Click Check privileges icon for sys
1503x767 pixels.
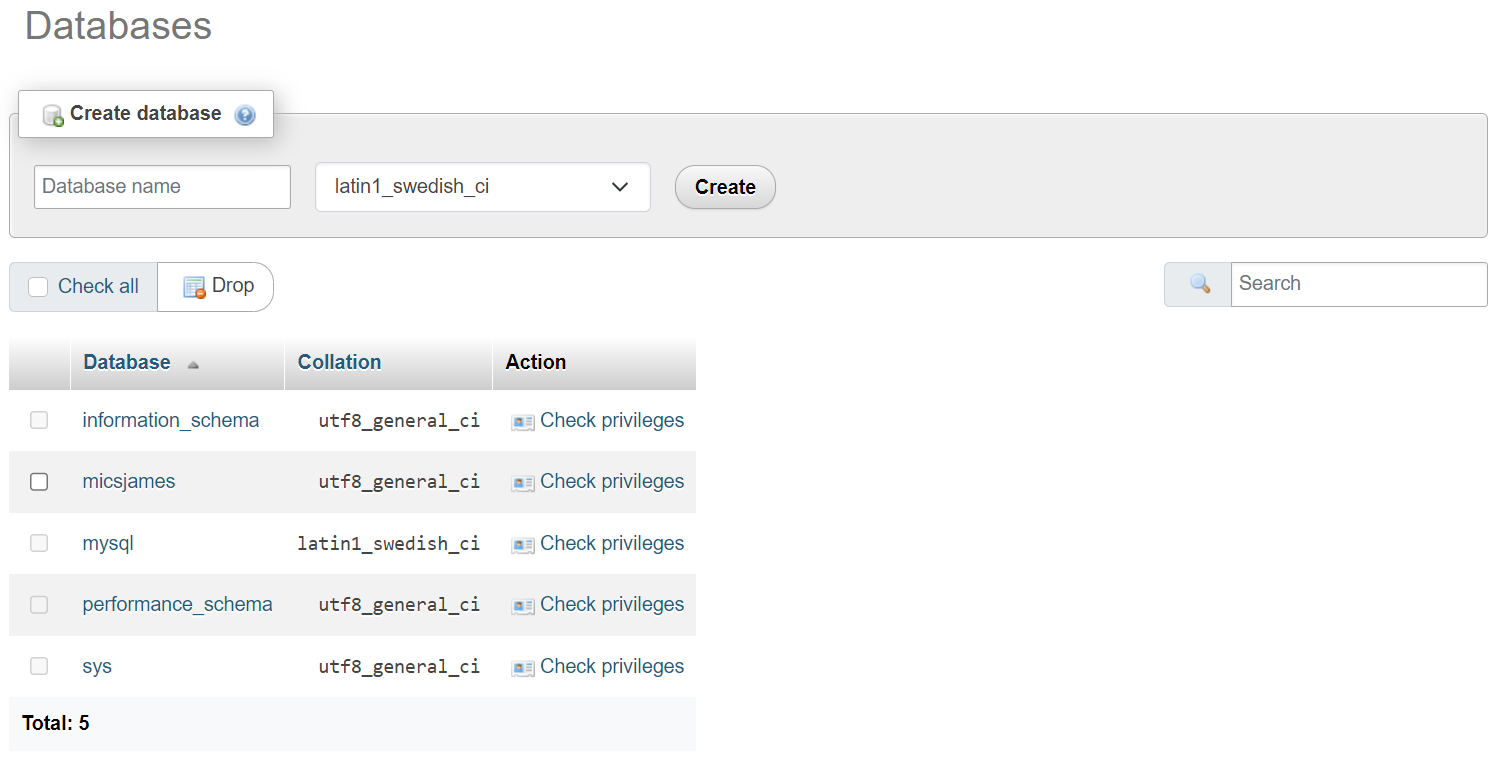pos(522,666)
